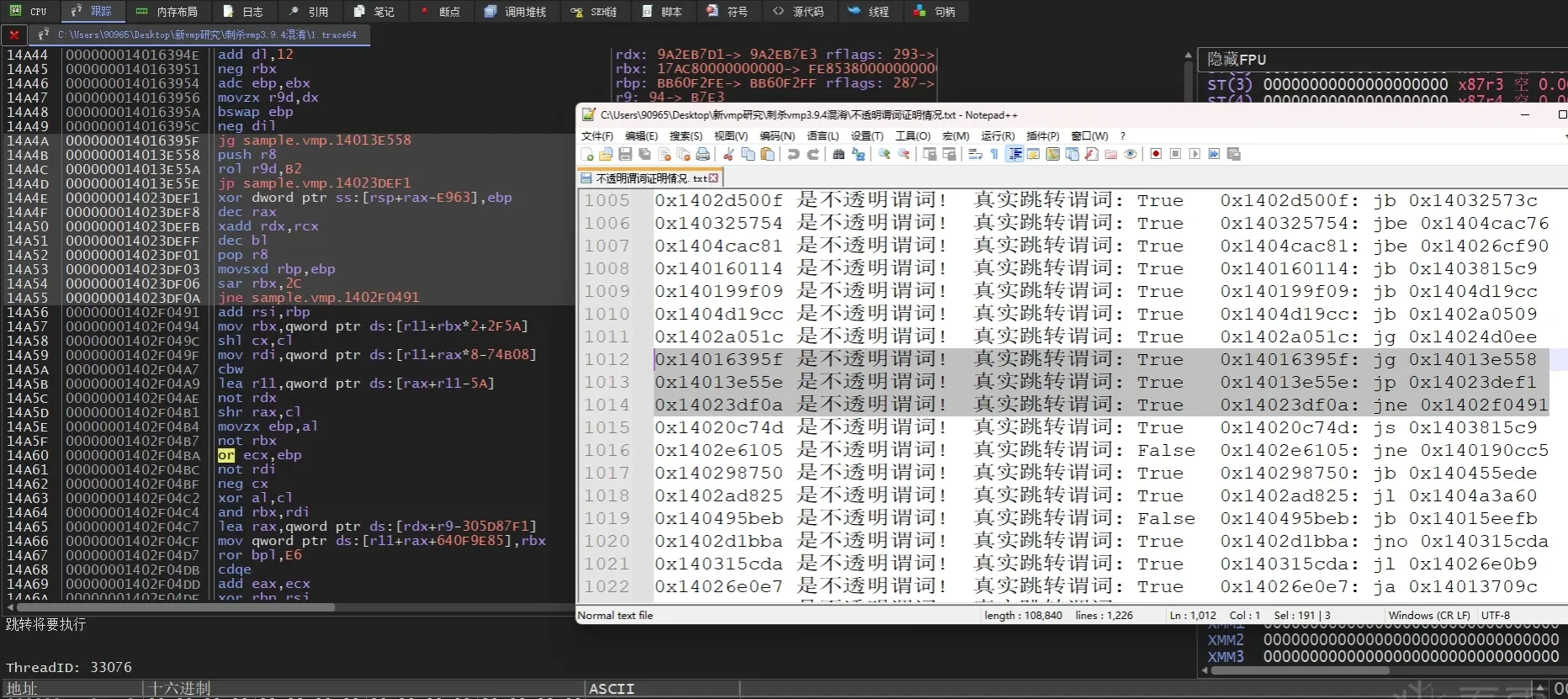Screen dimensions: 1568x699
Task: Switch to the 调用堆栈 tab in debugger
Action: (x=516, y=11)
